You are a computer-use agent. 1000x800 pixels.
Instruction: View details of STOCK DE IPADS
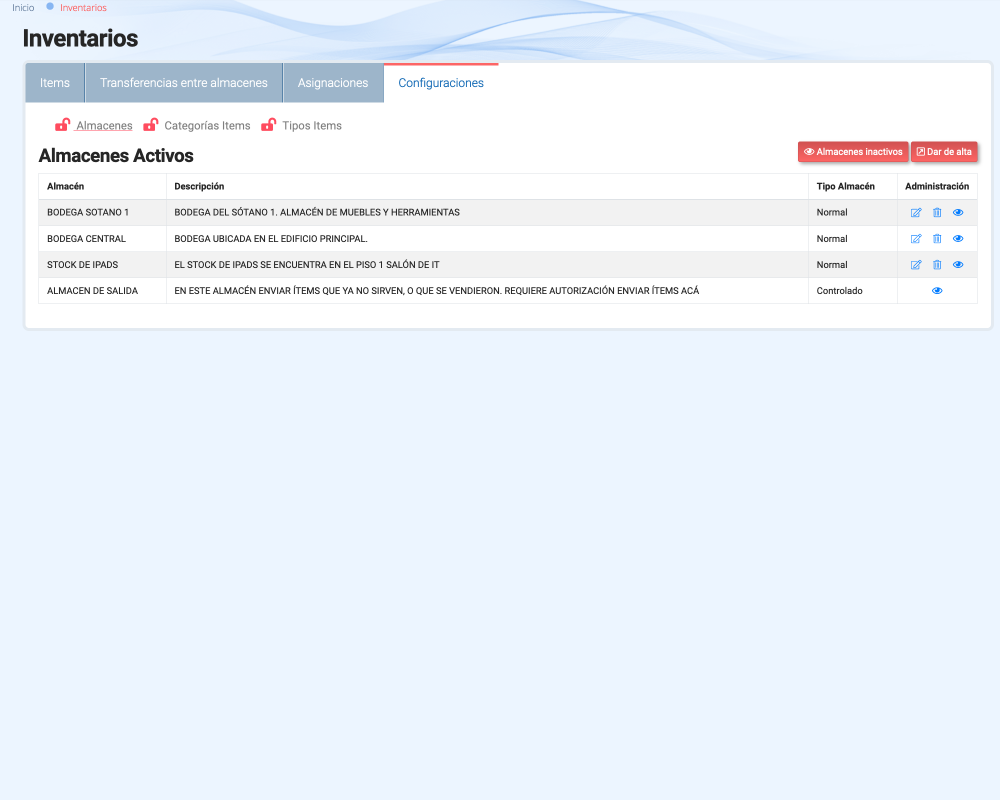(958, 265)
